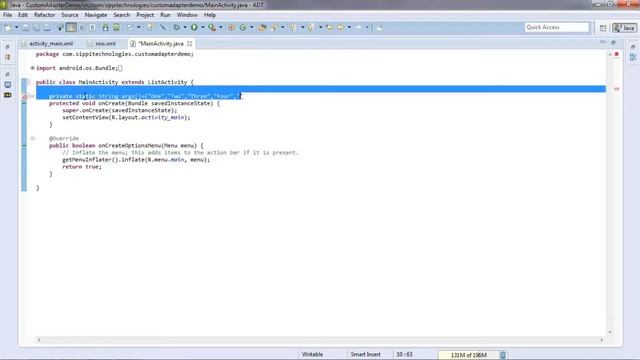640x360 pixels.
Task: Click the New Java Package icon
Action: coord(231,27)
